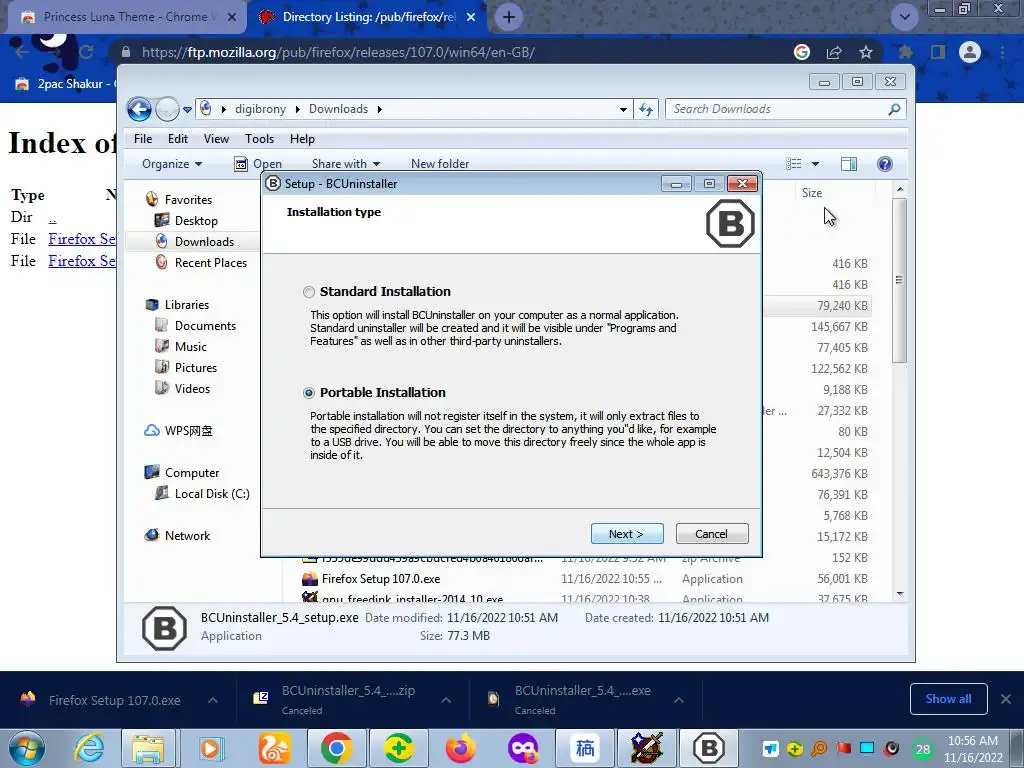The image size is (1024, 768).
Task: Open the Windows Start button
Action: (x=27, y=748)
